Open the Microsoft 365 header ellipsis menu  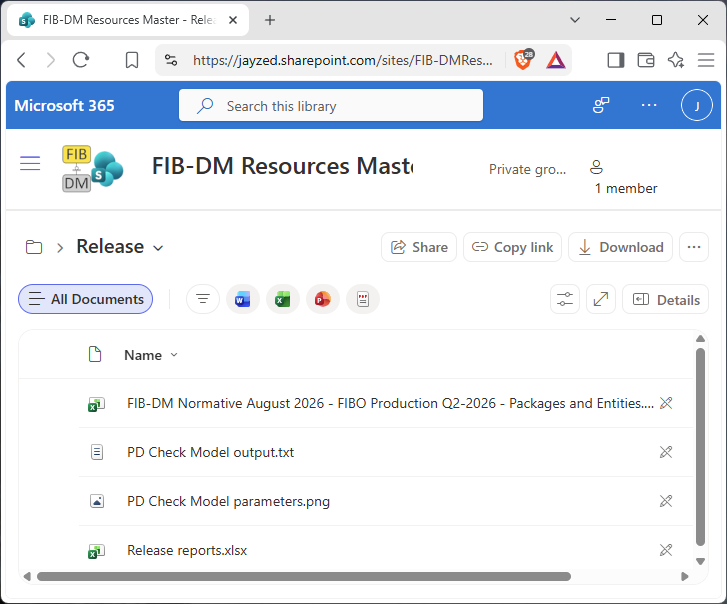pyautogui.click(x=649, y=105)
